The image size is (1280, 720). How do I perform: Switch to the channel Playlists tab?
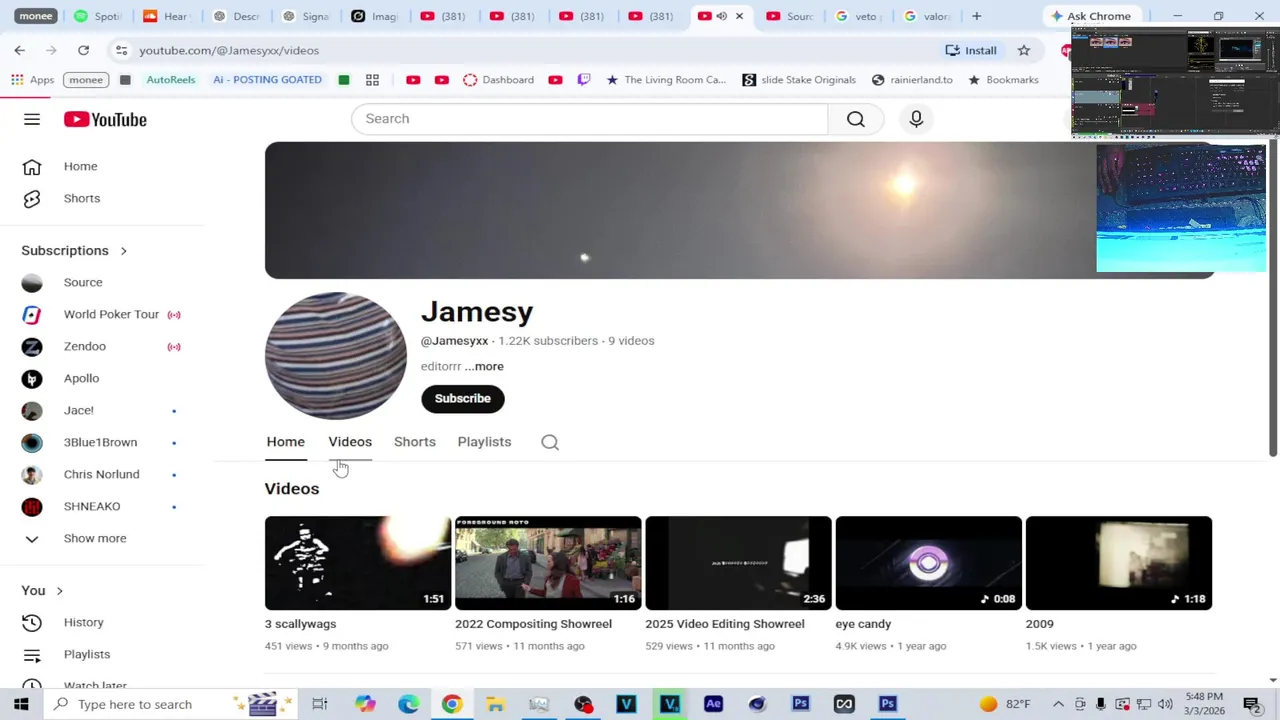click(x=484, y=442)
